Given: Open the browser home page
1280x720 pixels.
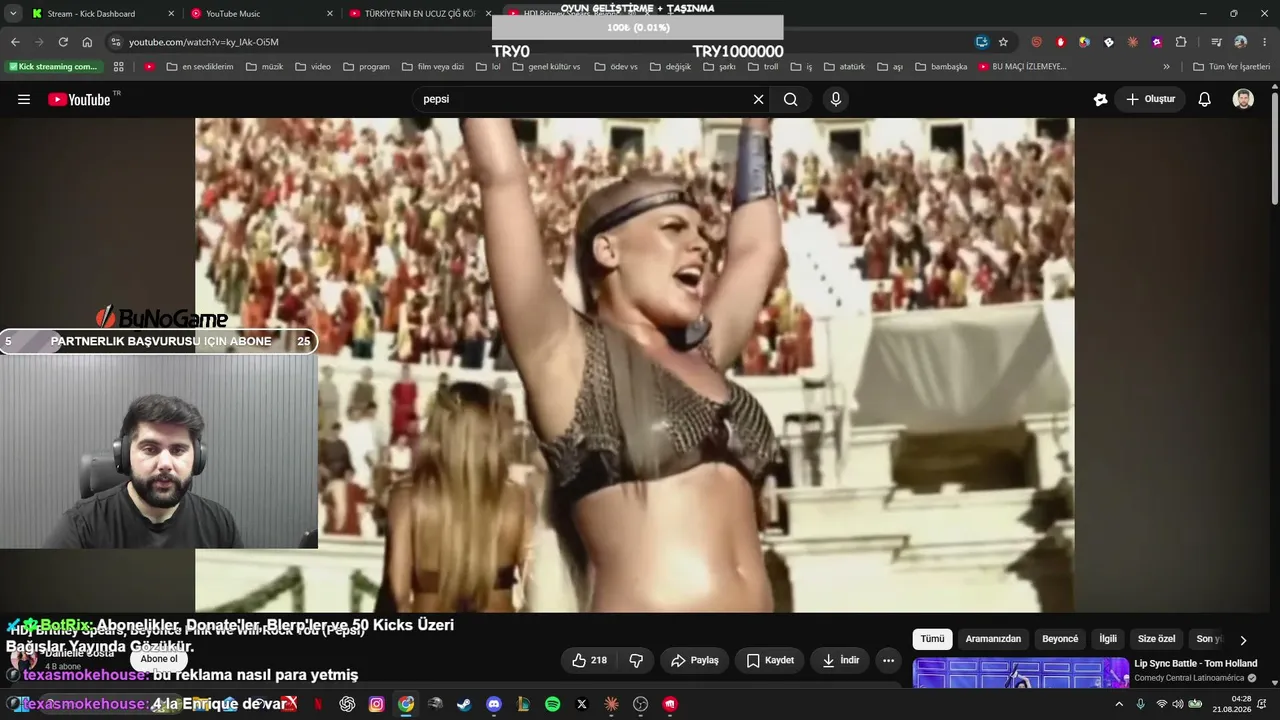Looking at the screenshot, I should (x=87, y=42).
